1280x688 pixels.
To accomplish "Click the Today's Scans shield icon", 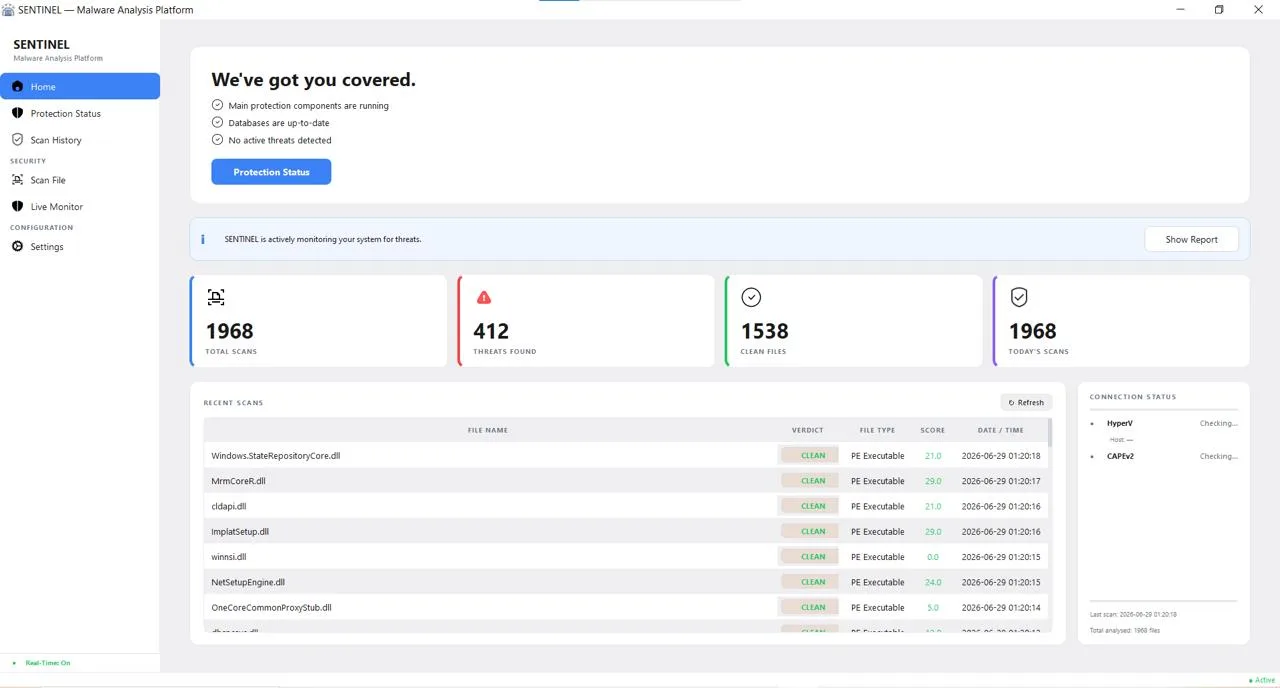I will click(1019, 297).
